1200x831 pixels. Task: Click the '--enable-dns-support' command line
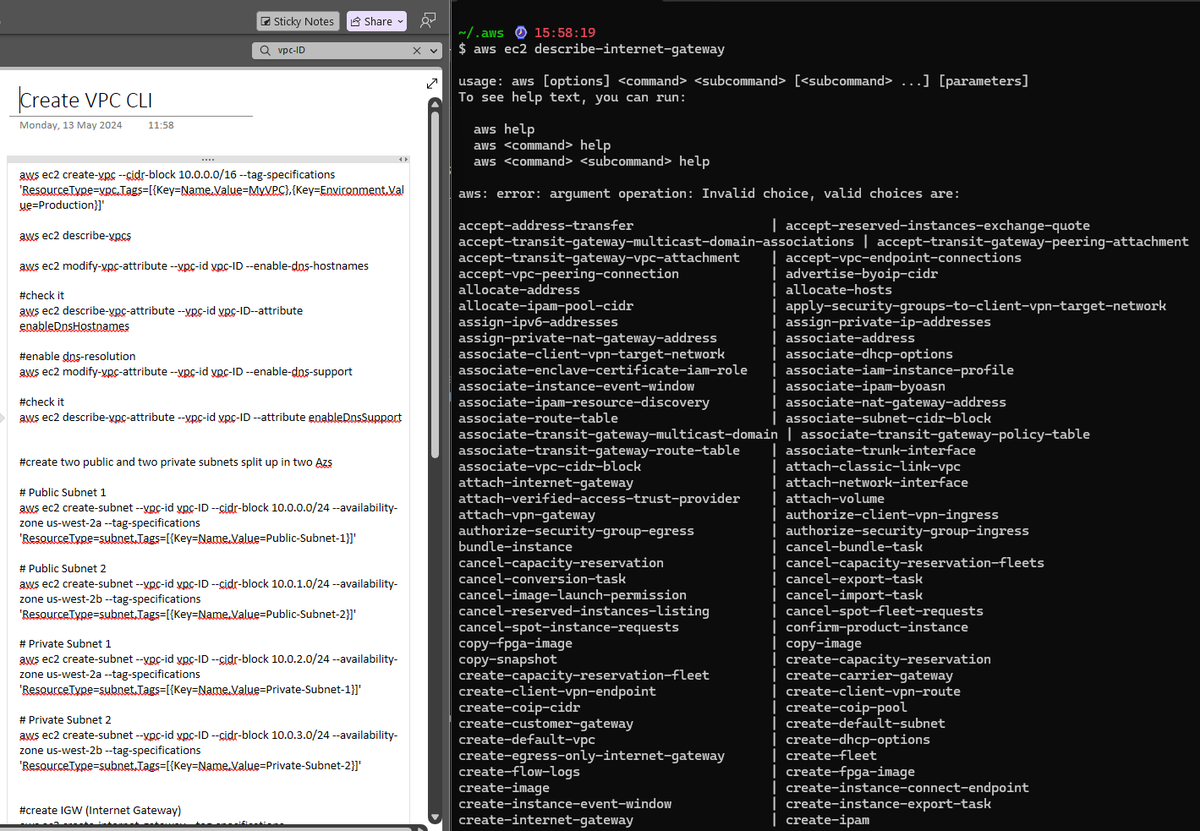[x=186, y=371]
